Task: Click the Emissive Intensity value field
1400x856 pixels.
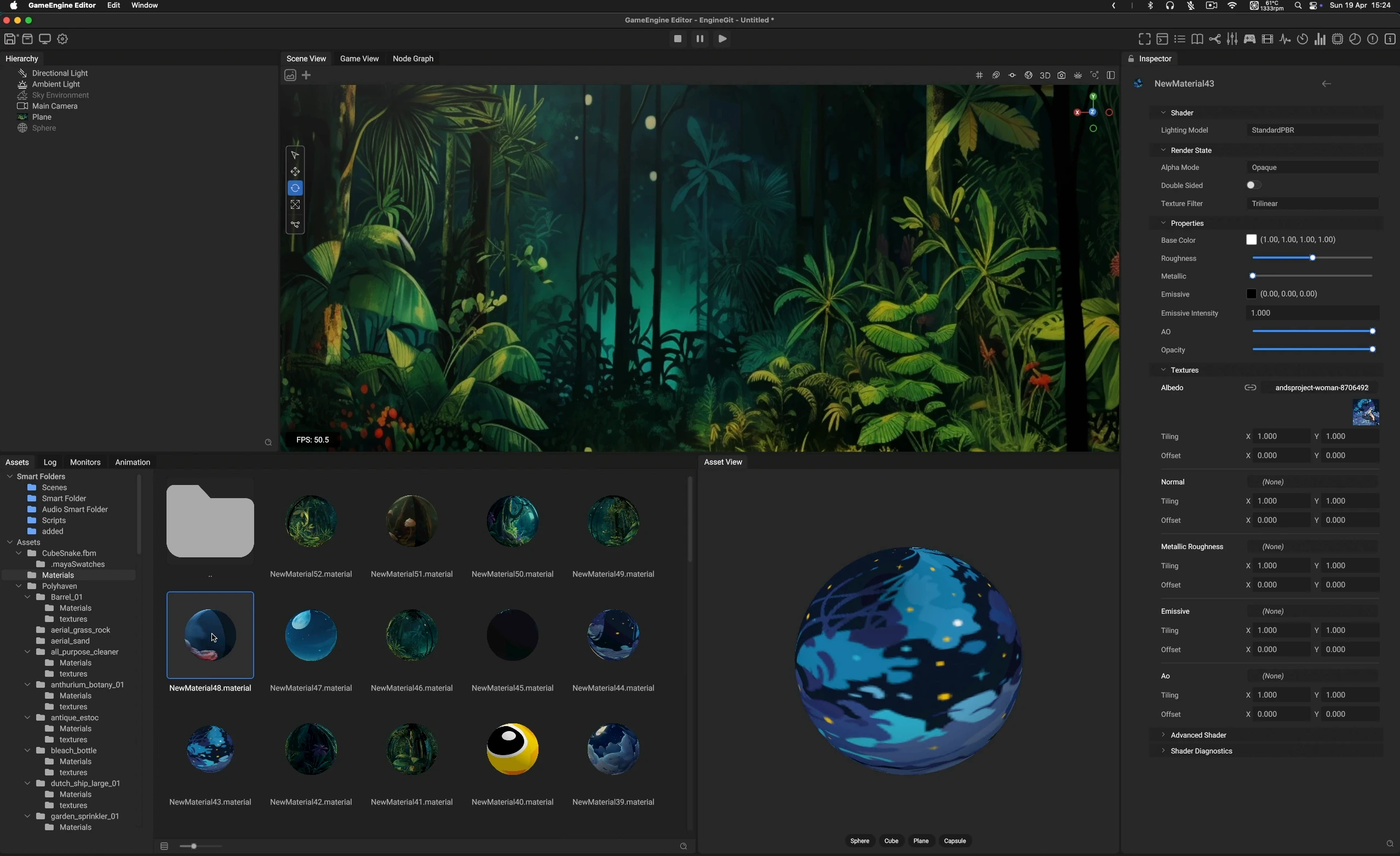Action: (1312, 313)
